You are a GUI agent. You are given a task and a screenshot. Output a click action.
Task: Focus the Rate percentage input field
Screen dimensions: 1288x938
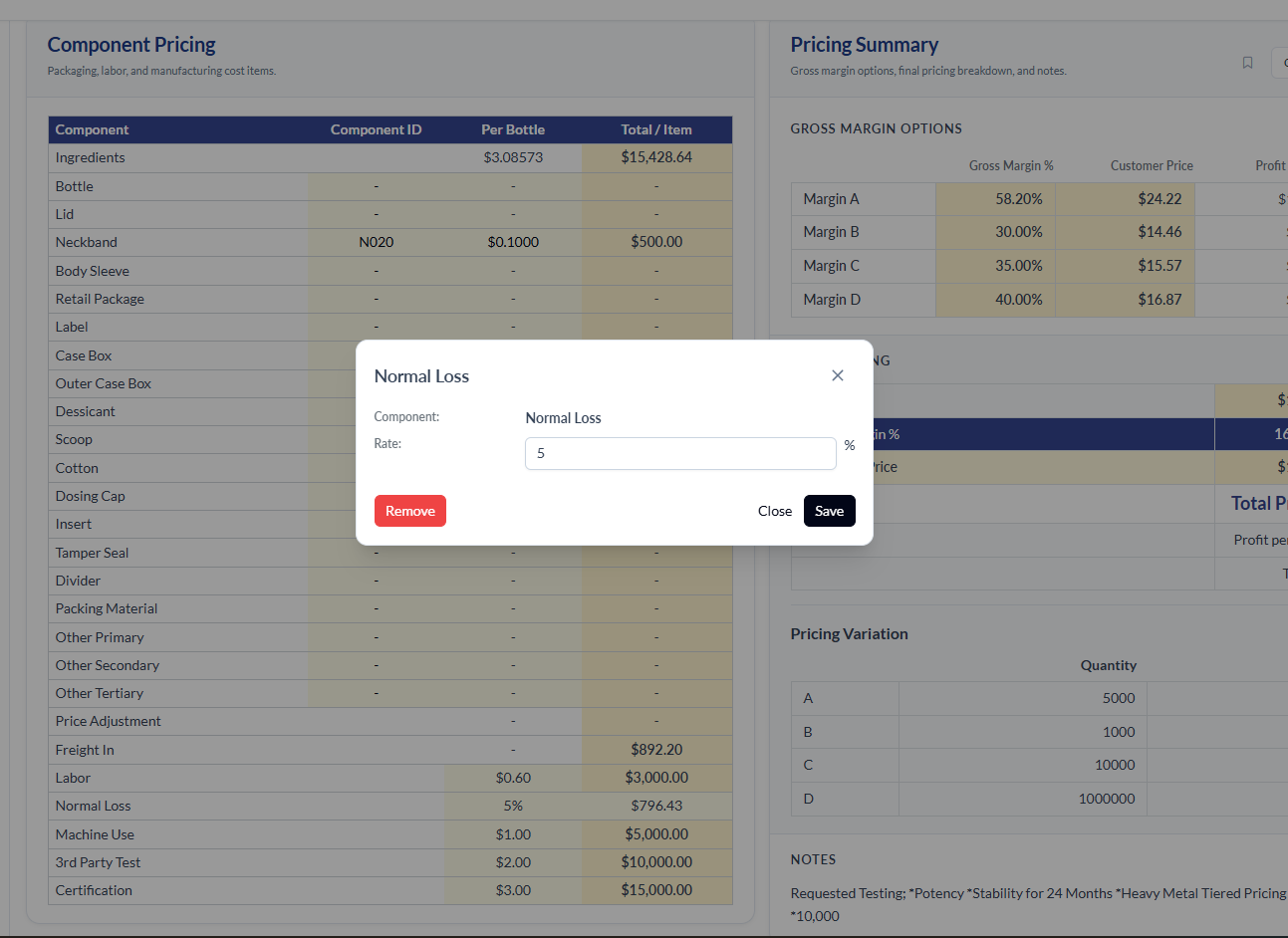tap(680, 453)
